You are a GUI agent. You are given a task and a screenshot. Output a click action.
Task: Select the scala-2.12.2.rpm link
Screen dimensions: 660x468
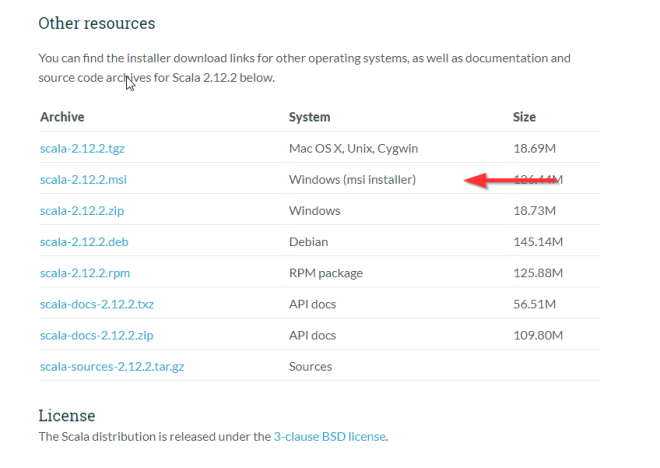click(x=83, y=273)
